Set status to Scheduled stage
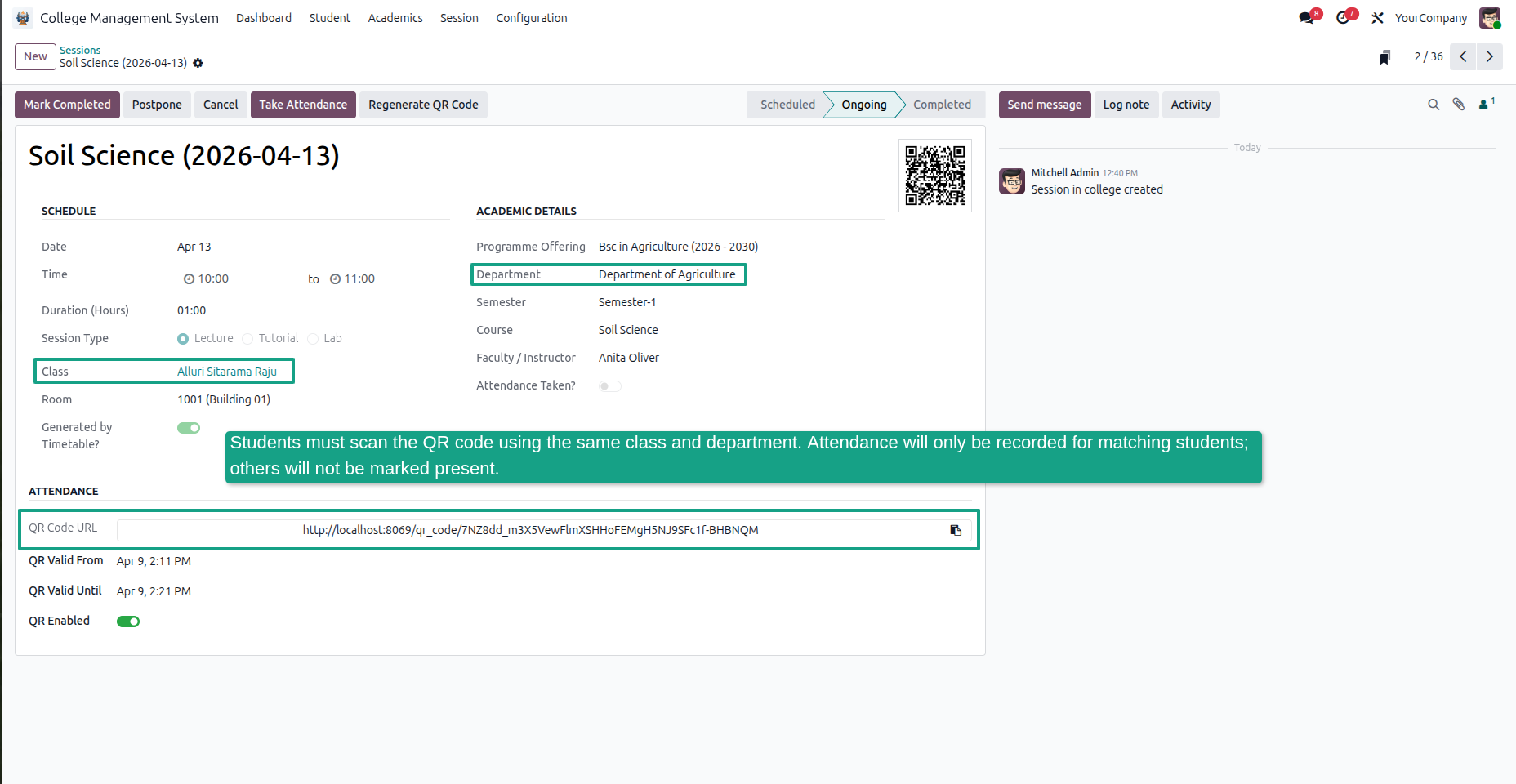The width and height of the screenshot is (1516, 784). pyautogui.click(x=787, y=105)
